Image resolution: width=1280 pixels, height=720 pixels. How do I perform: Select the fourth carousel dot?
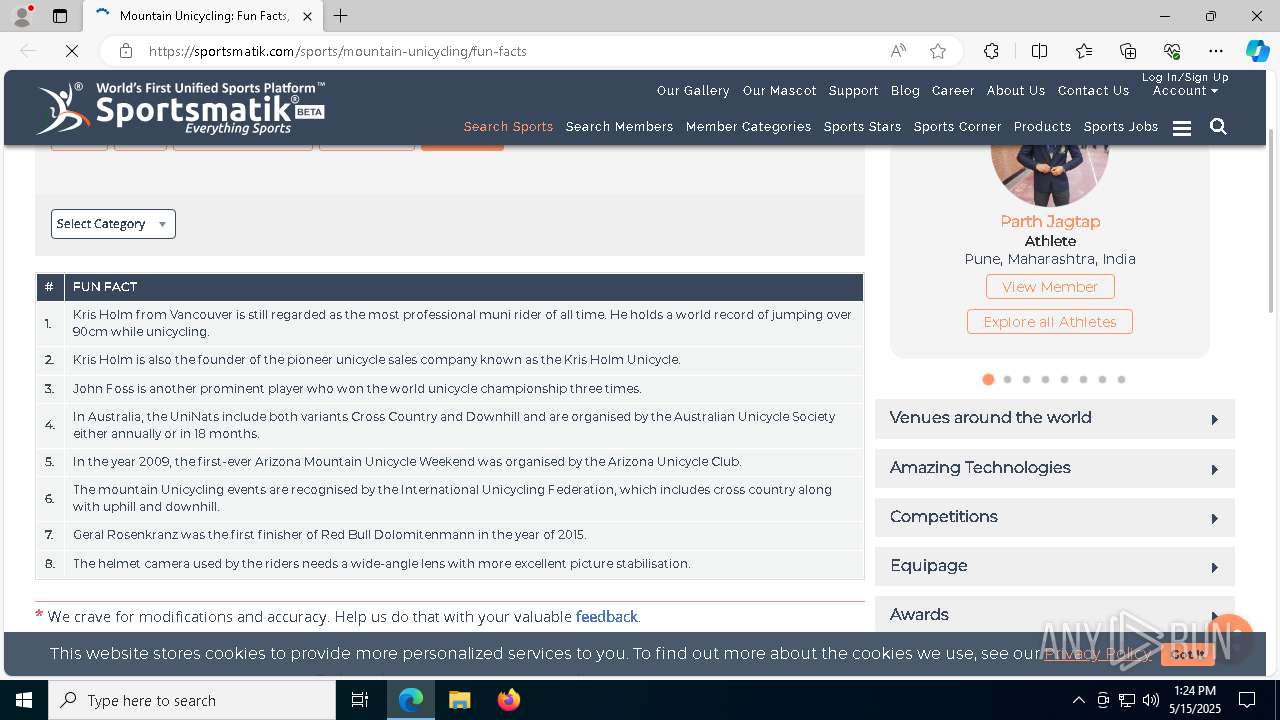(x=1045, y=379)
